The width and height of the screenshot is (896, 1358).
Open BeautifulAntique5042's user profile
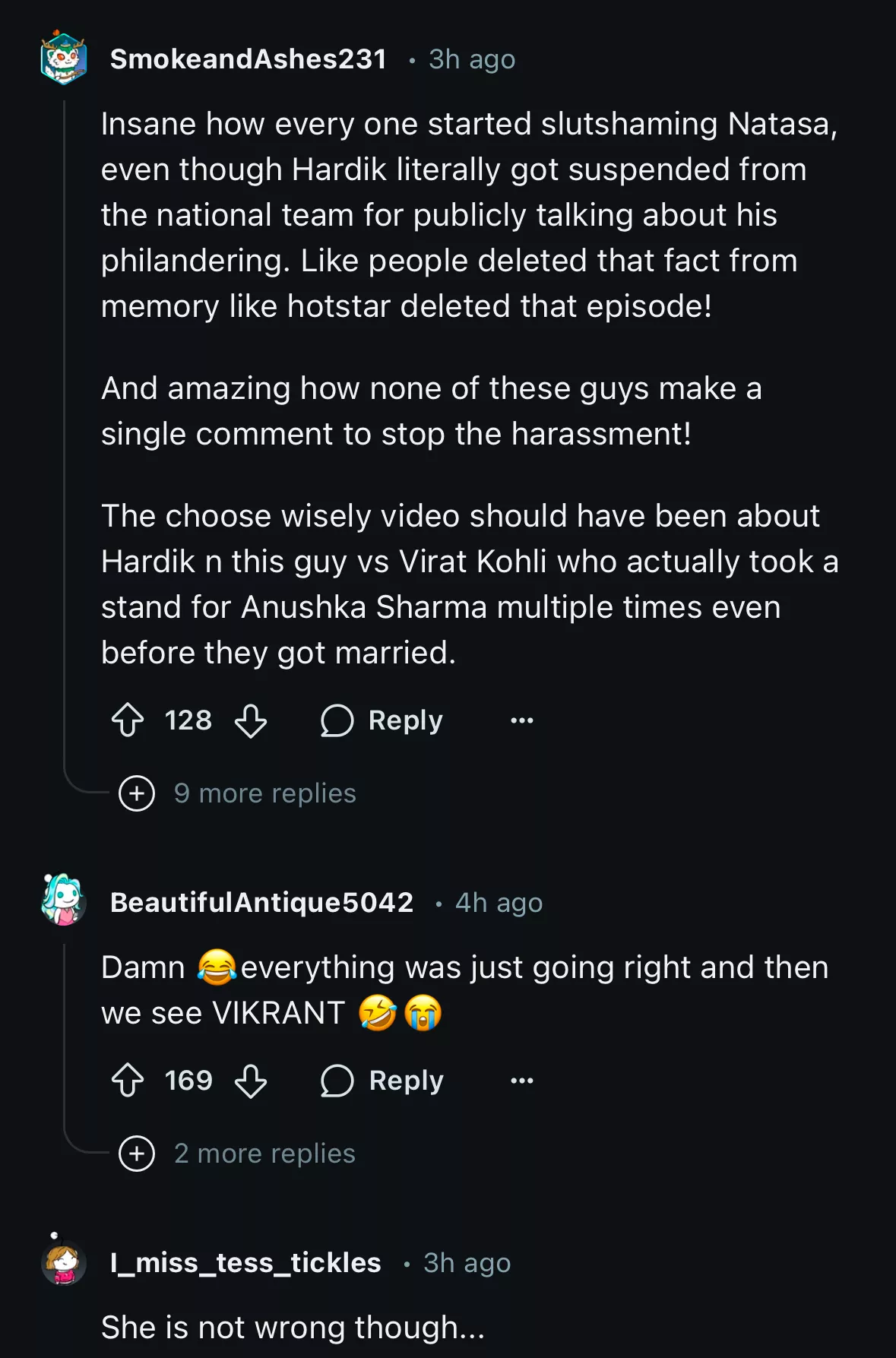[x=262, y=903]
